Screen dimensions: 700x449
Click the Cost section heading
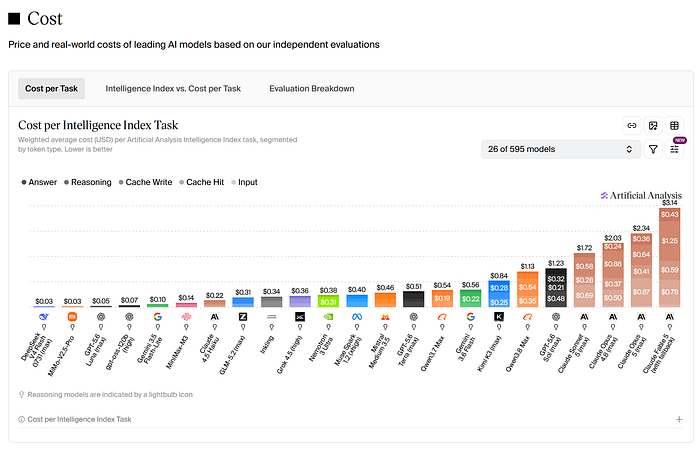click(x=45, y=18)
